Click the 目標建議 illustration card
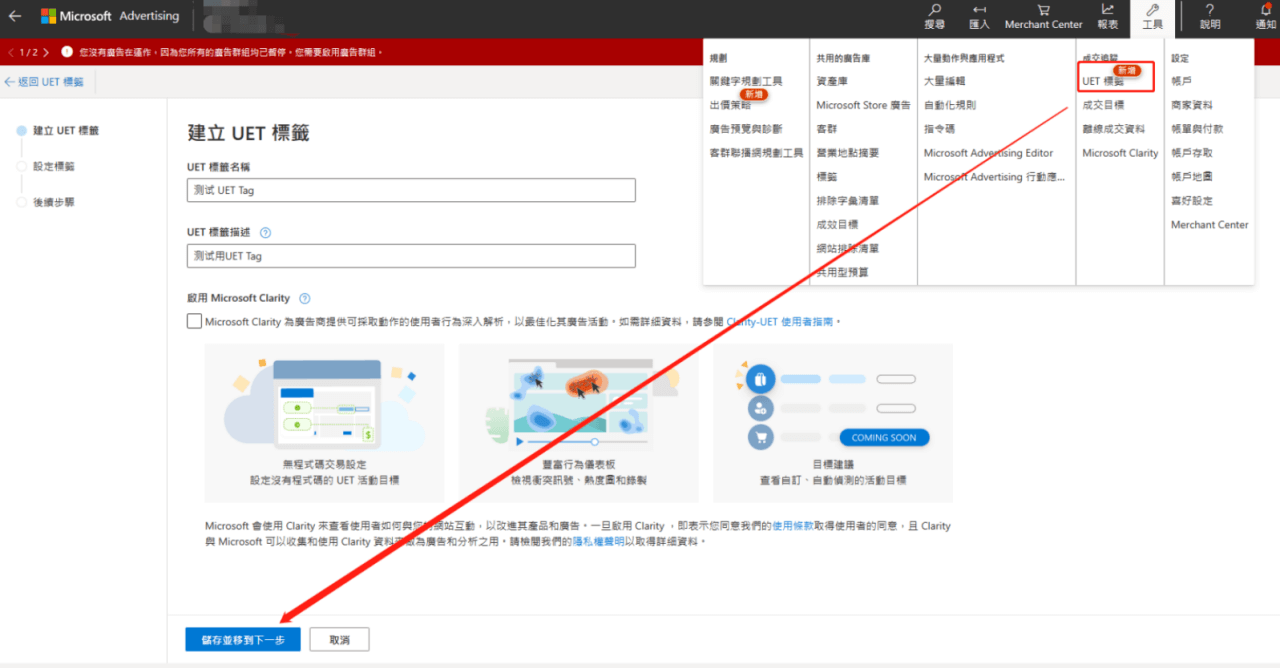The height and width of the screenshot is (668, 1280). (833, 423)
